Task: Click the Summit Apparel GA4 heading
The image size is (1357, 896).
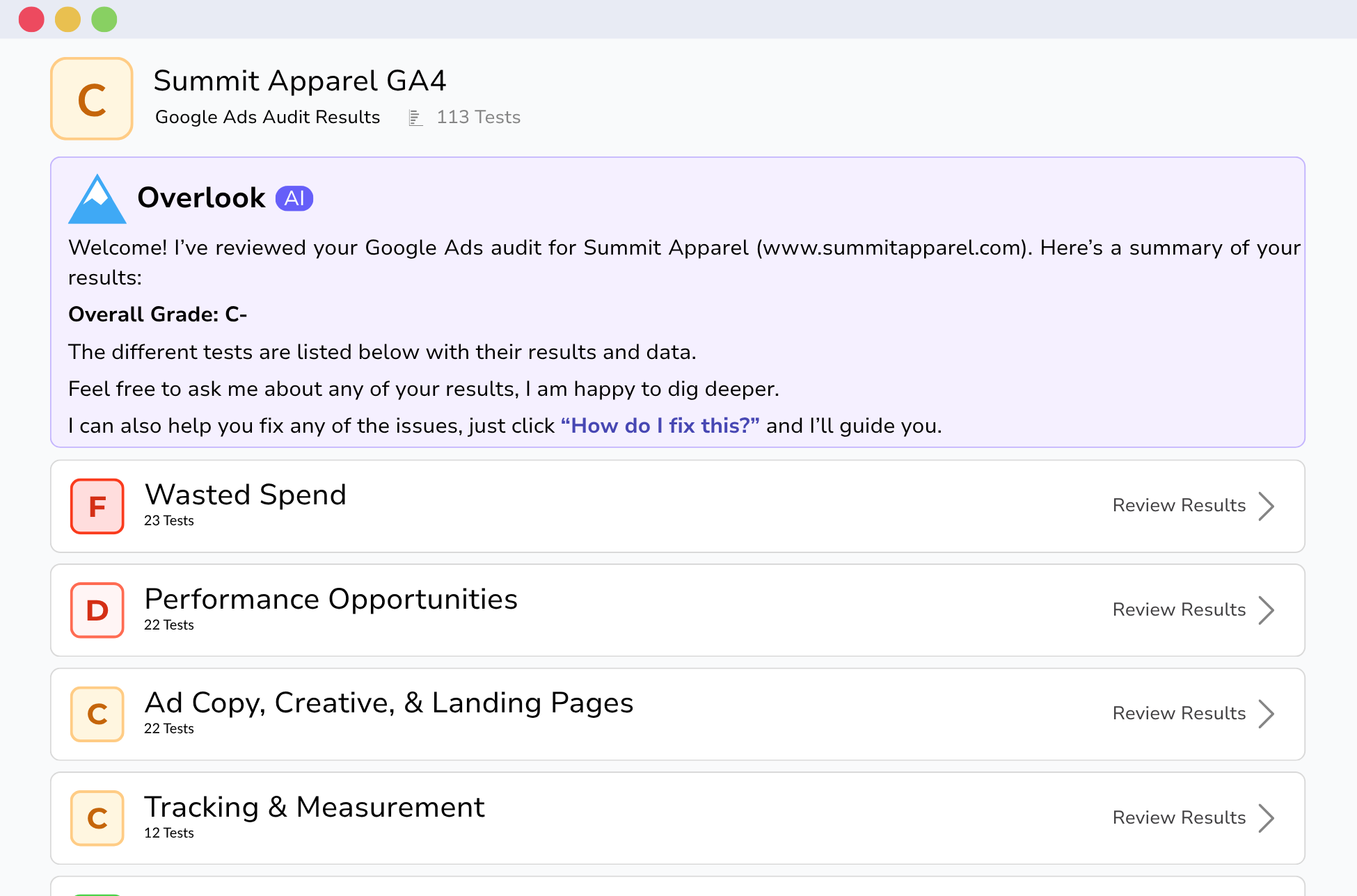Action: [299, 81]
